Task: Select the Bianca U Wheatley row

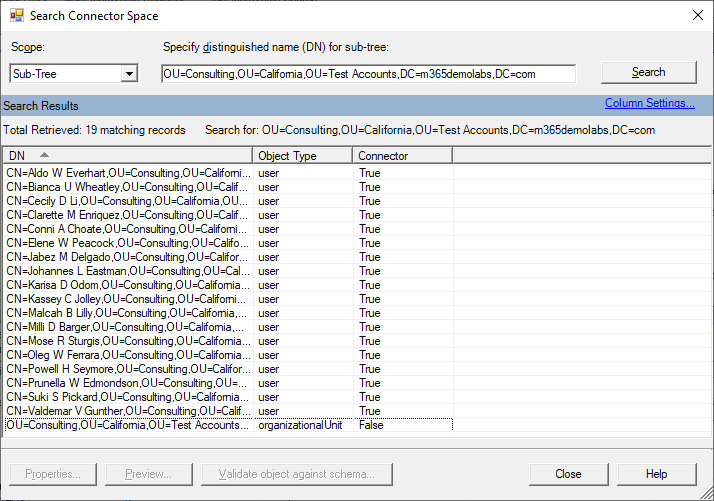Action: (x=128, y=187)
